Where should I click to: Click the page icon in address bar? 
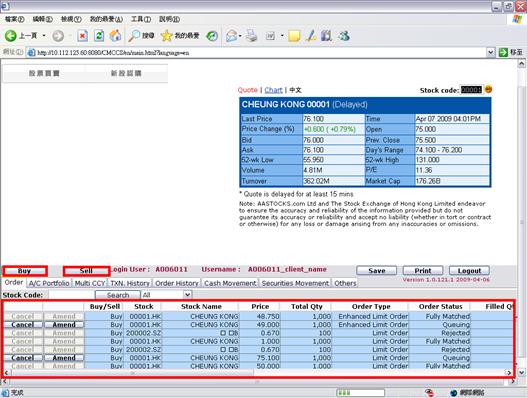click(x=31, y=52)
